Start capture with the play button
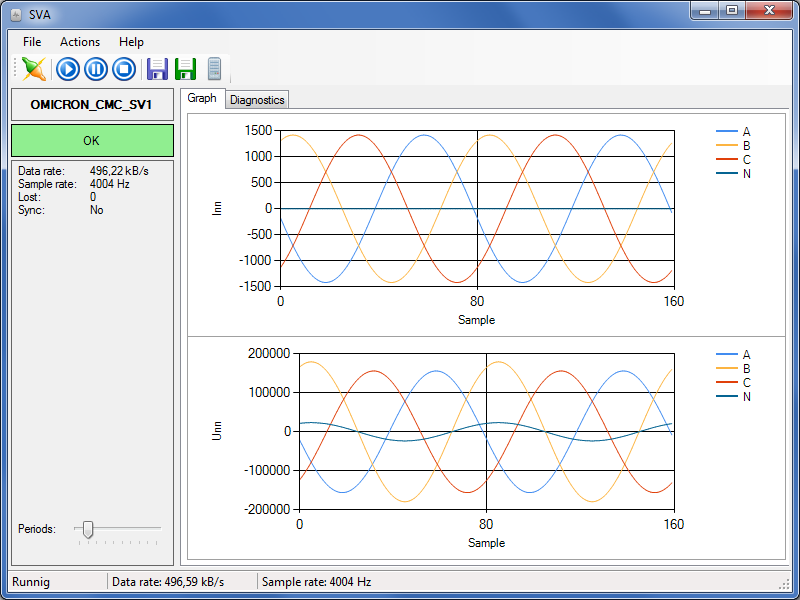The height and width of the screenshot is (600, 800). [67, 69]
